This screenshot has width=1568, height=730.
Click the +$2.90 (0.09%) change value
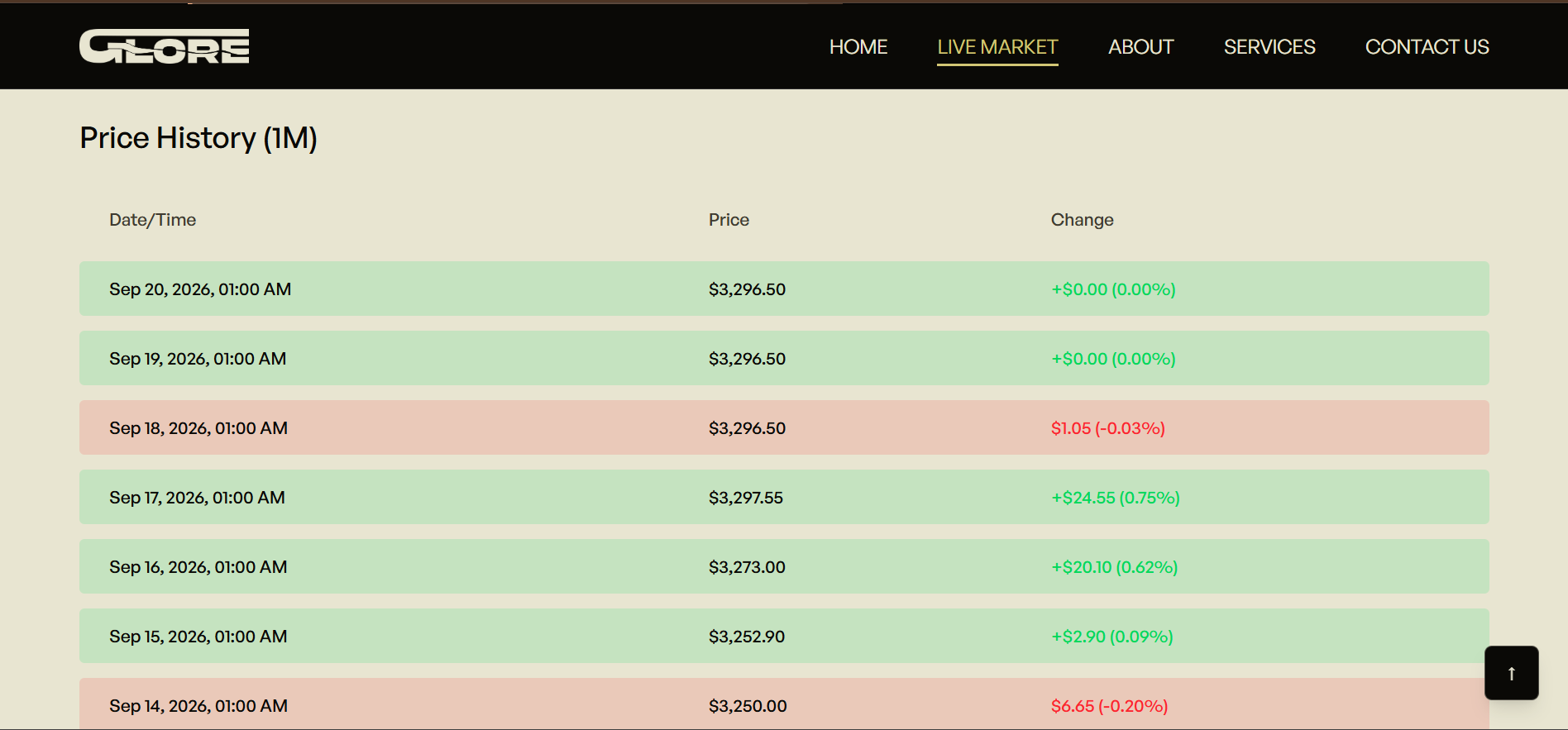coord(1112,637)
